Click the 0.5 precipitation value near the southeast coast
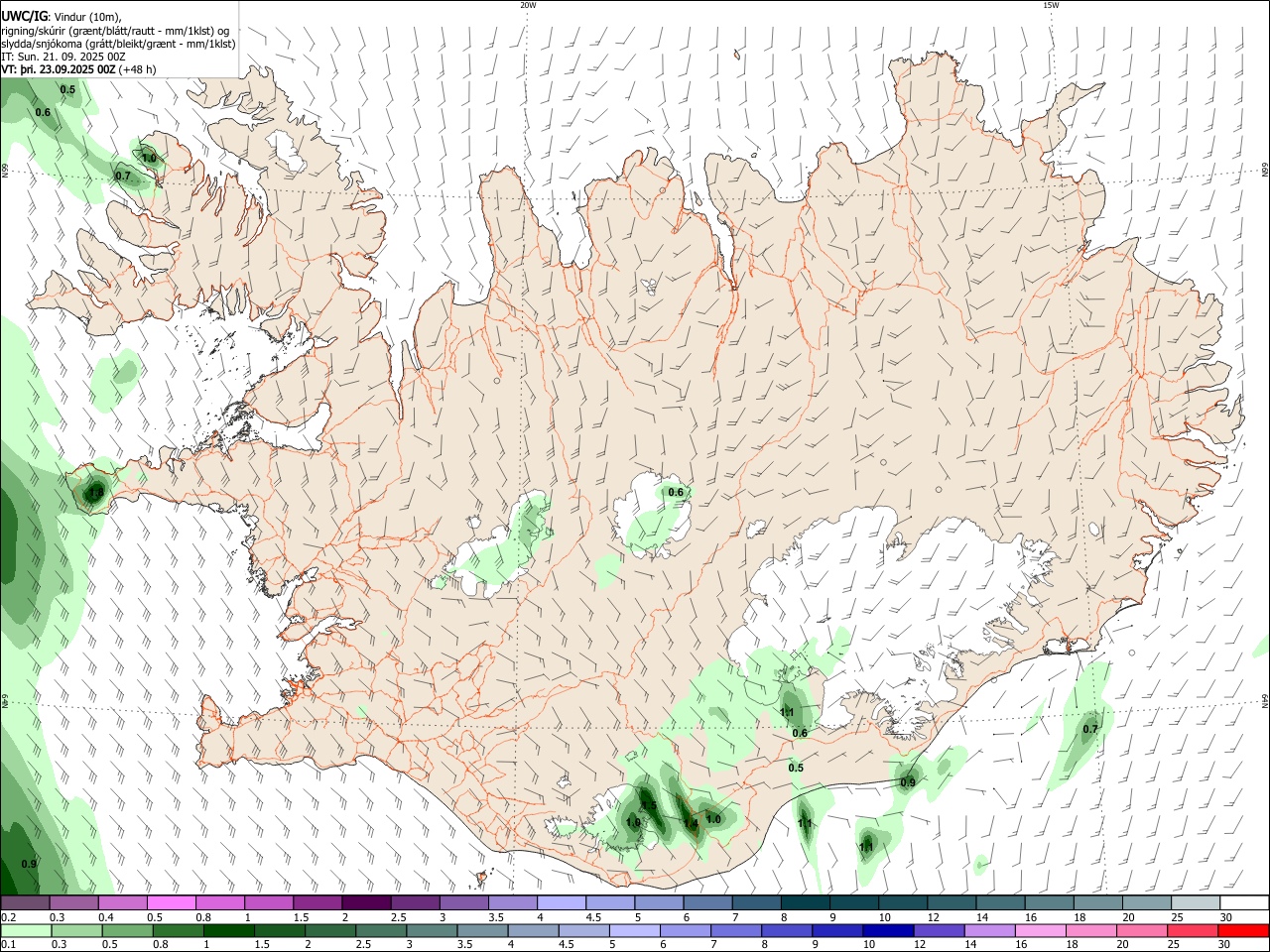 [796, 768]
